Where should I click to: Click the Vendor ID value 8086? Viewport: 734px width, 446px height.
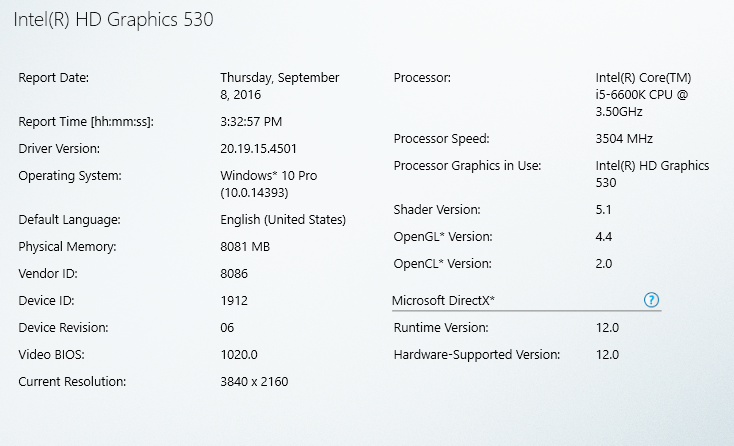234,274
